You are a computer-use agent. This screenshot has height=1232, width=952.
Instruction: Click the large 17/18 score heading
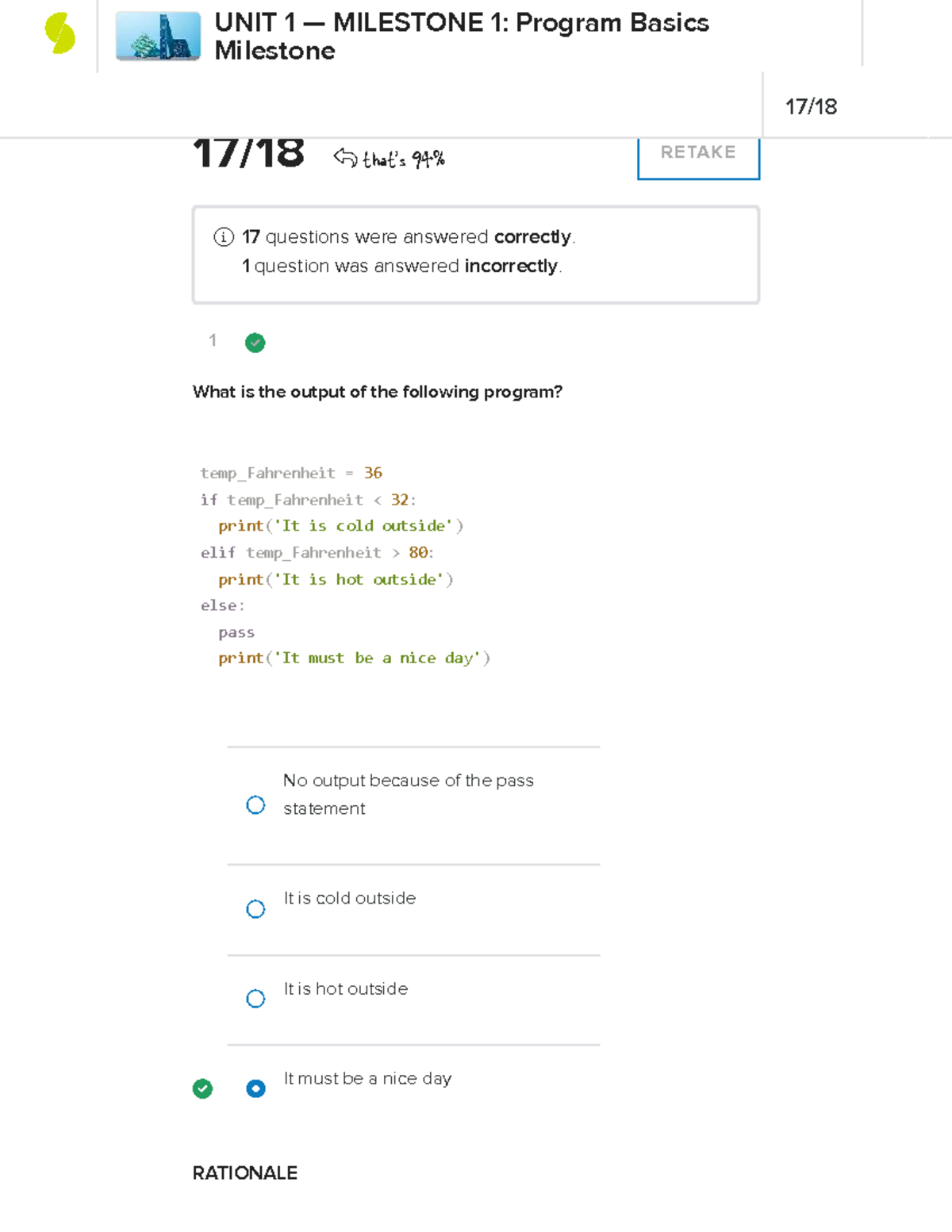click(248, 153)
